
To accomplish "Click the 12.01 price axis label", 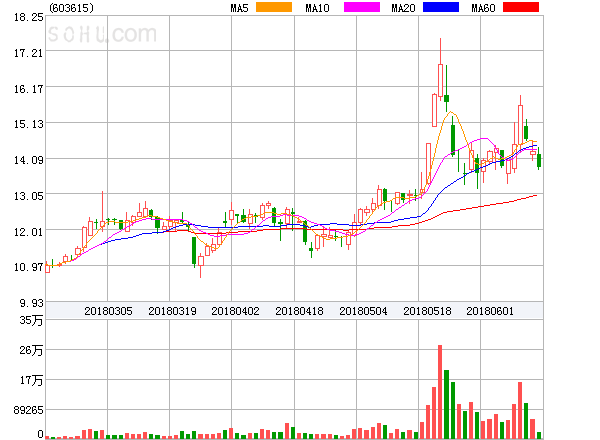I will [29, 232].
